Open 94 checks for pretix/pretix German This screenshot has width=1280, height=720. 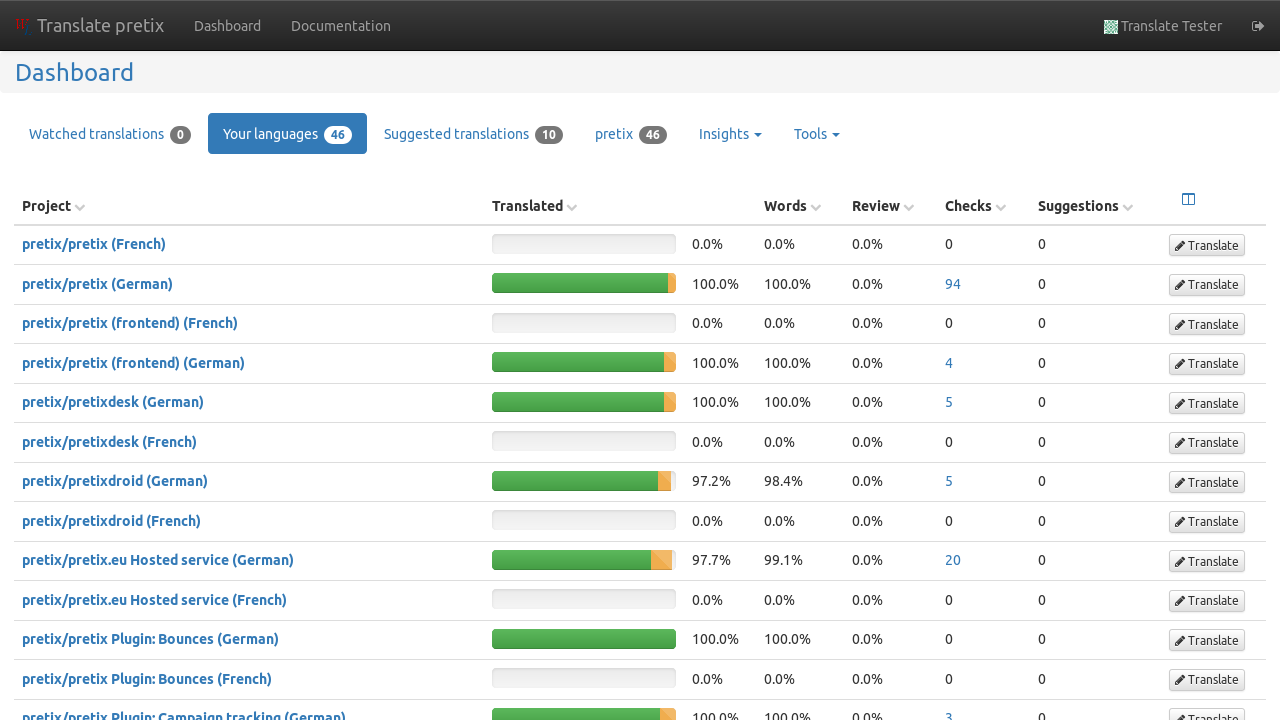pos(952,284)
